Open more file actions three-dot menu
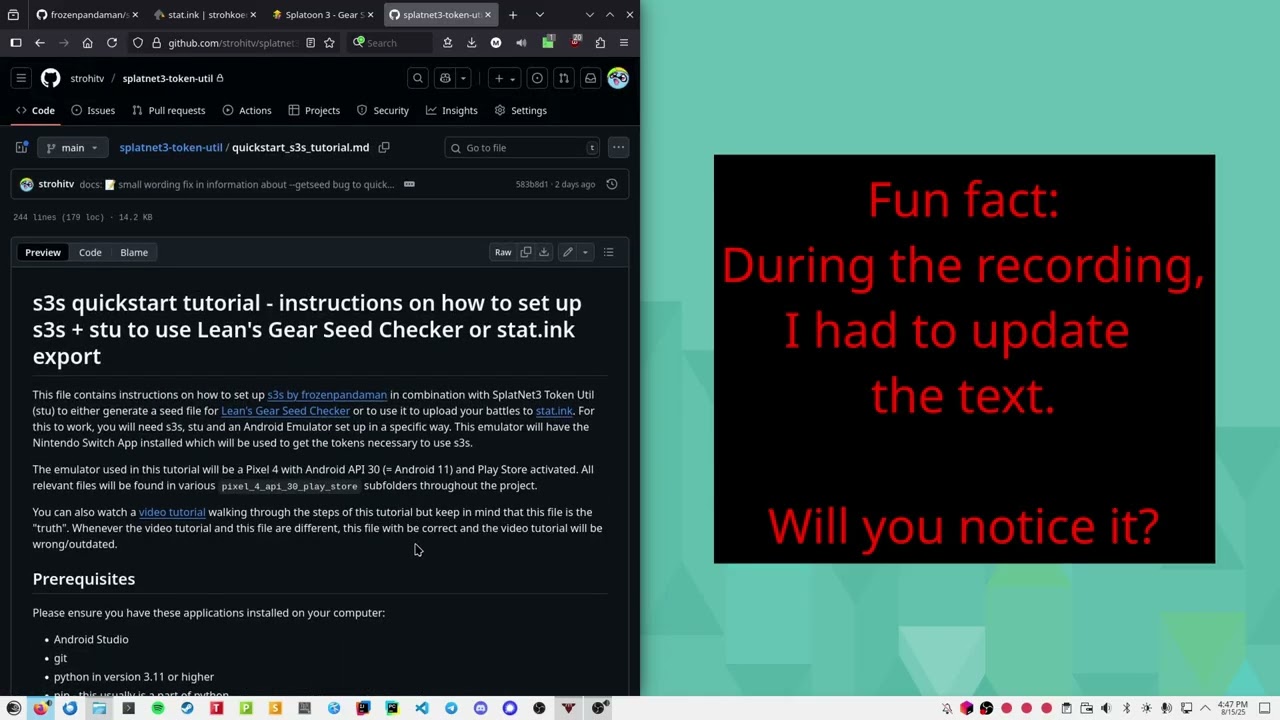The image size is (1280, 720). tap(618, 147)
